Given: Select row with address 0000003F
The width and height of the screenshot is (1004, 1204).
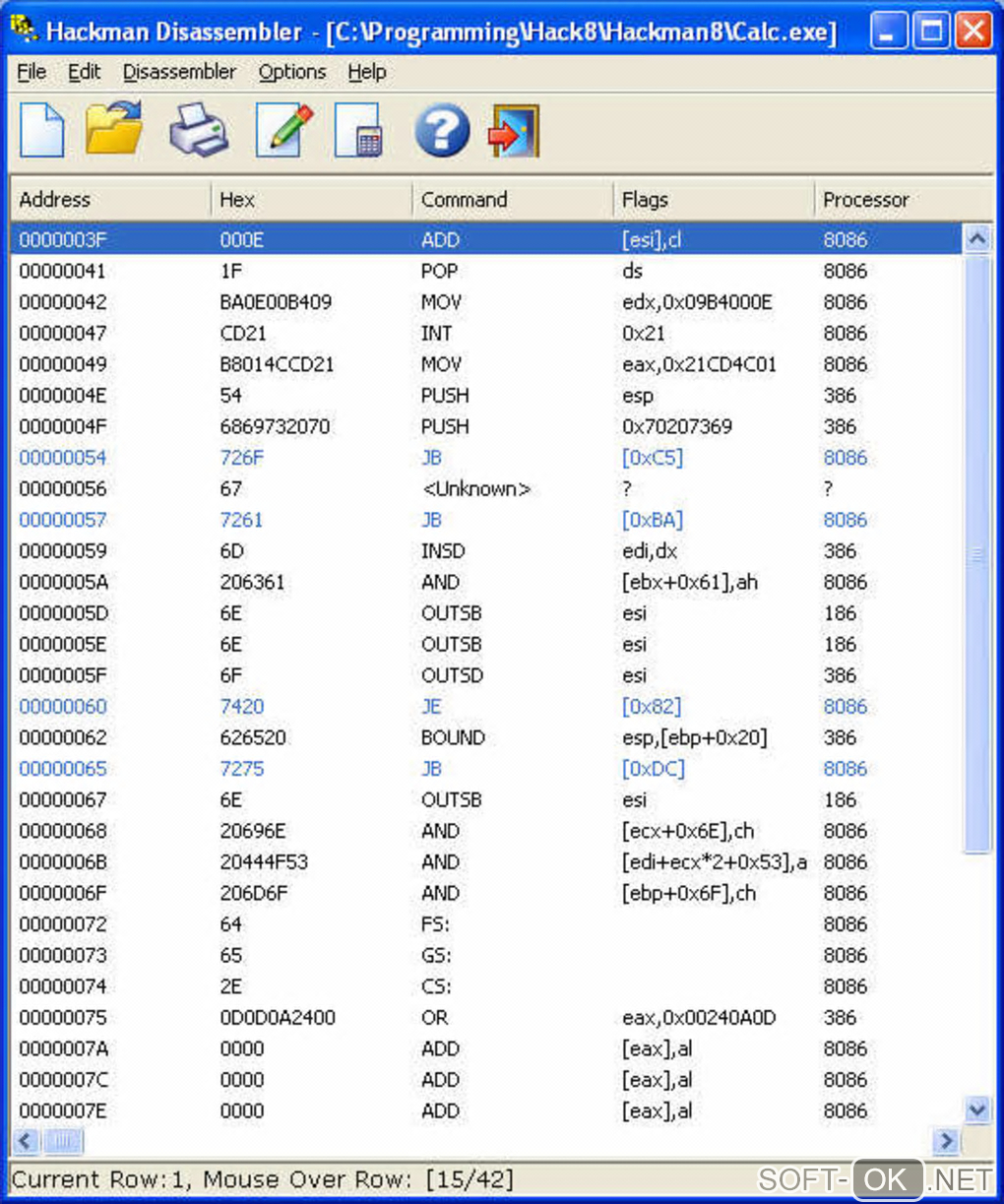Looking at the screenshot, I should (x=486, y=239).
